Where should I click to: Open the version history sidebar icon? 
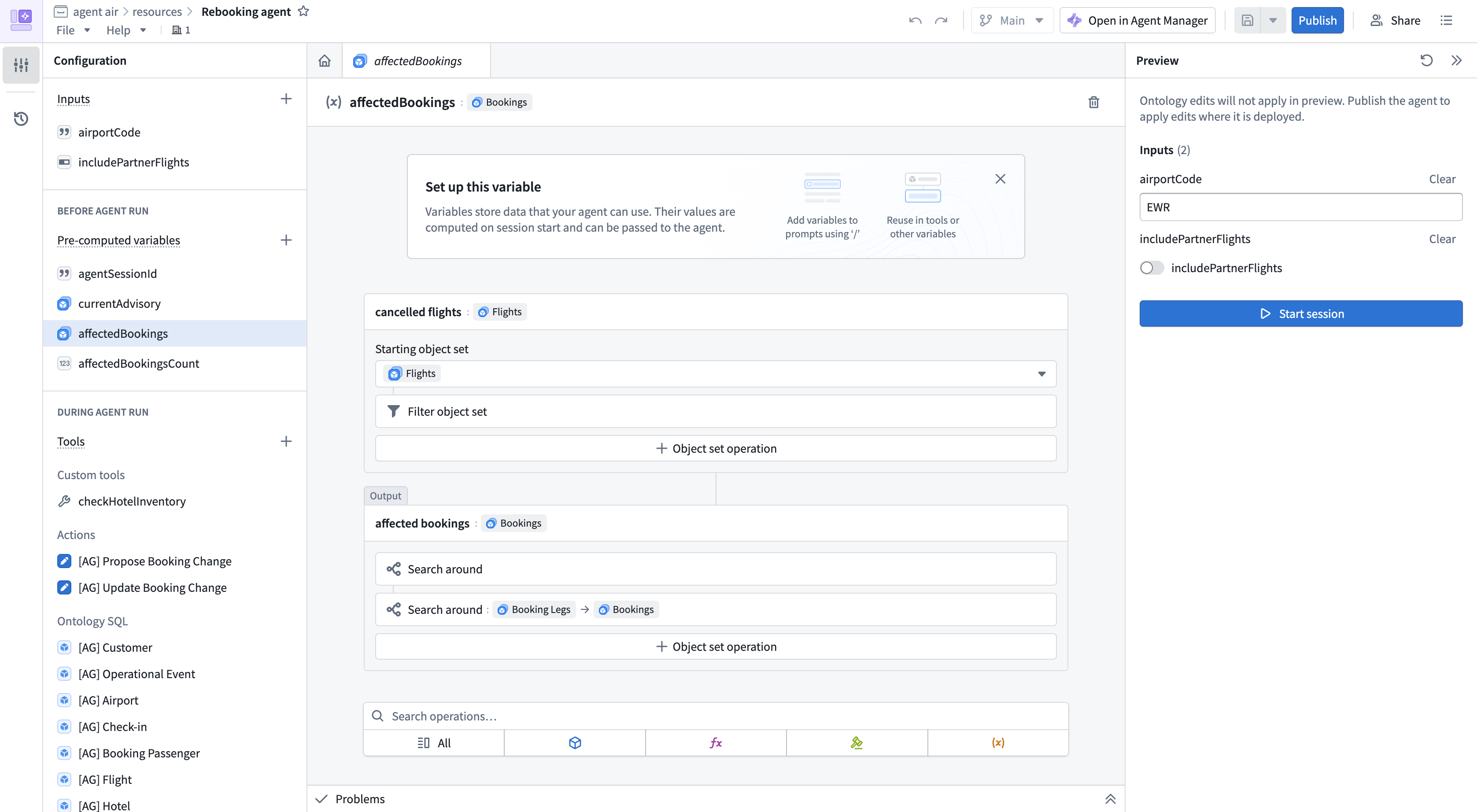[x=21, y=119]
